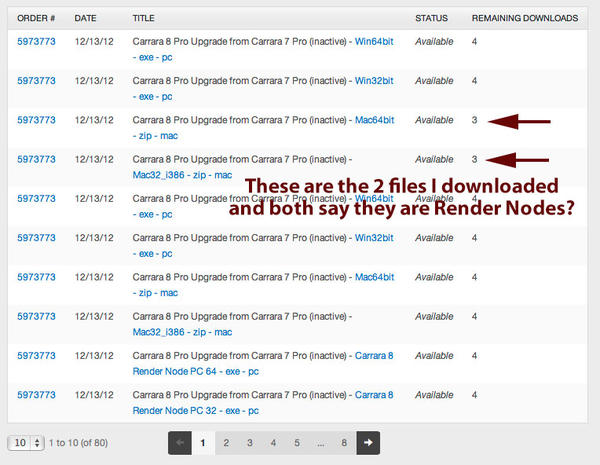The height and width of the screenshot is (465, 600).
Task: Click the REMAINING DOWNLOADS column header
Action: pos(525,18)
